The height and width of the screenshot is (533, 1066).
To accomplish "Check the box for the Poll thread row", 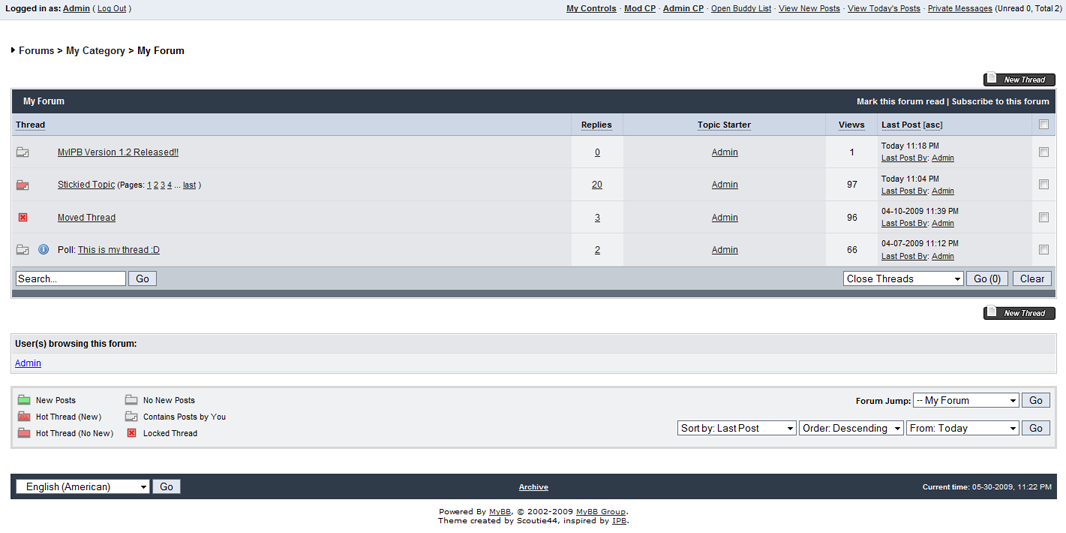I will 1044,250.
